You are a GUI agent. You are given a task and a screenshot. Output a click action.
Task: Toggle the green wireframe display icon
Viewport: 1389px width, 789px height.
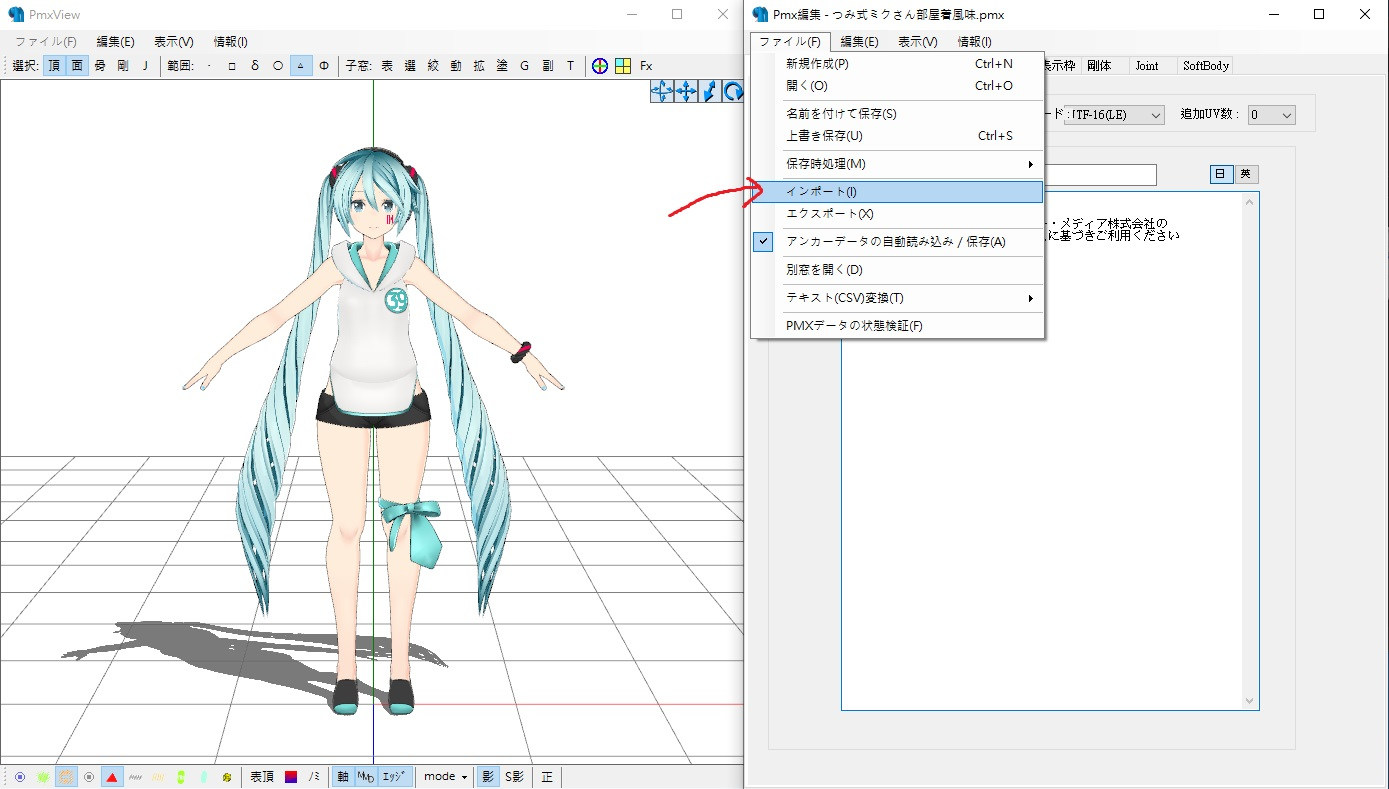[43, 776]
